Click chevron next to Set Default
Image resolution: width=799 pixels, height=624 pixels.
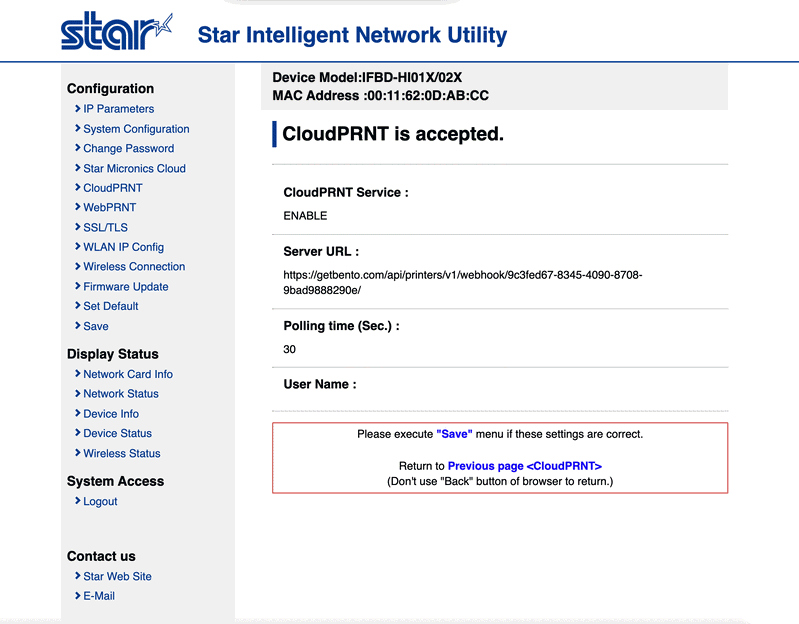point(77,306)
